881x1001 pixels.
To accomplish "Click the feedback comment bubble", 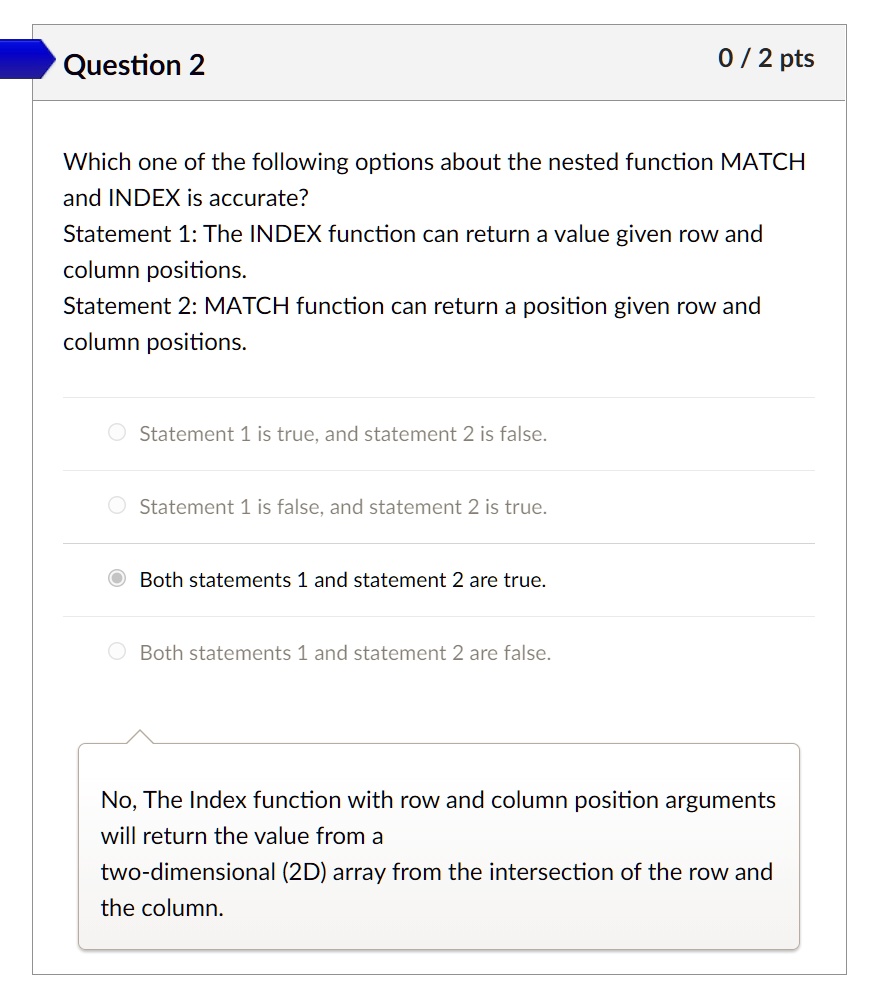I will 438,845.
